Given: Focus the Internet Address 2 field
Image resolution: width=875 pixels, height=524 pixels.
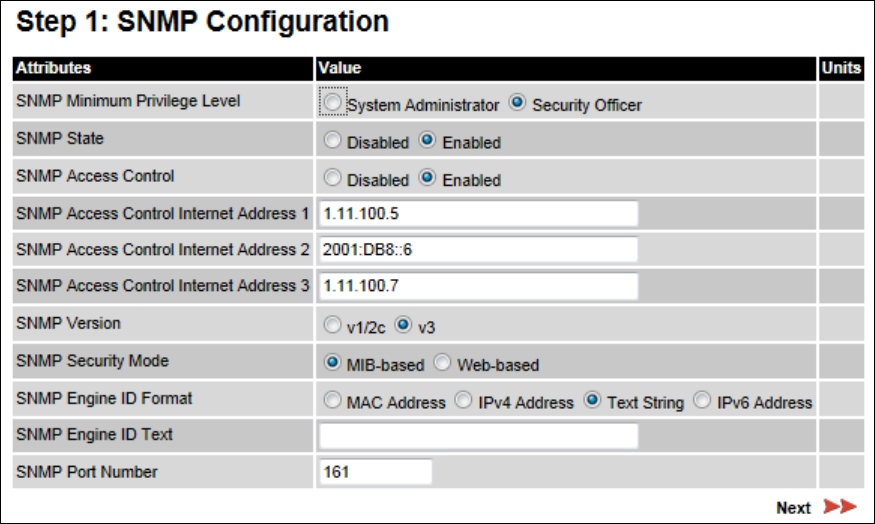Looking at the screenshot, I should coord(478,249).
